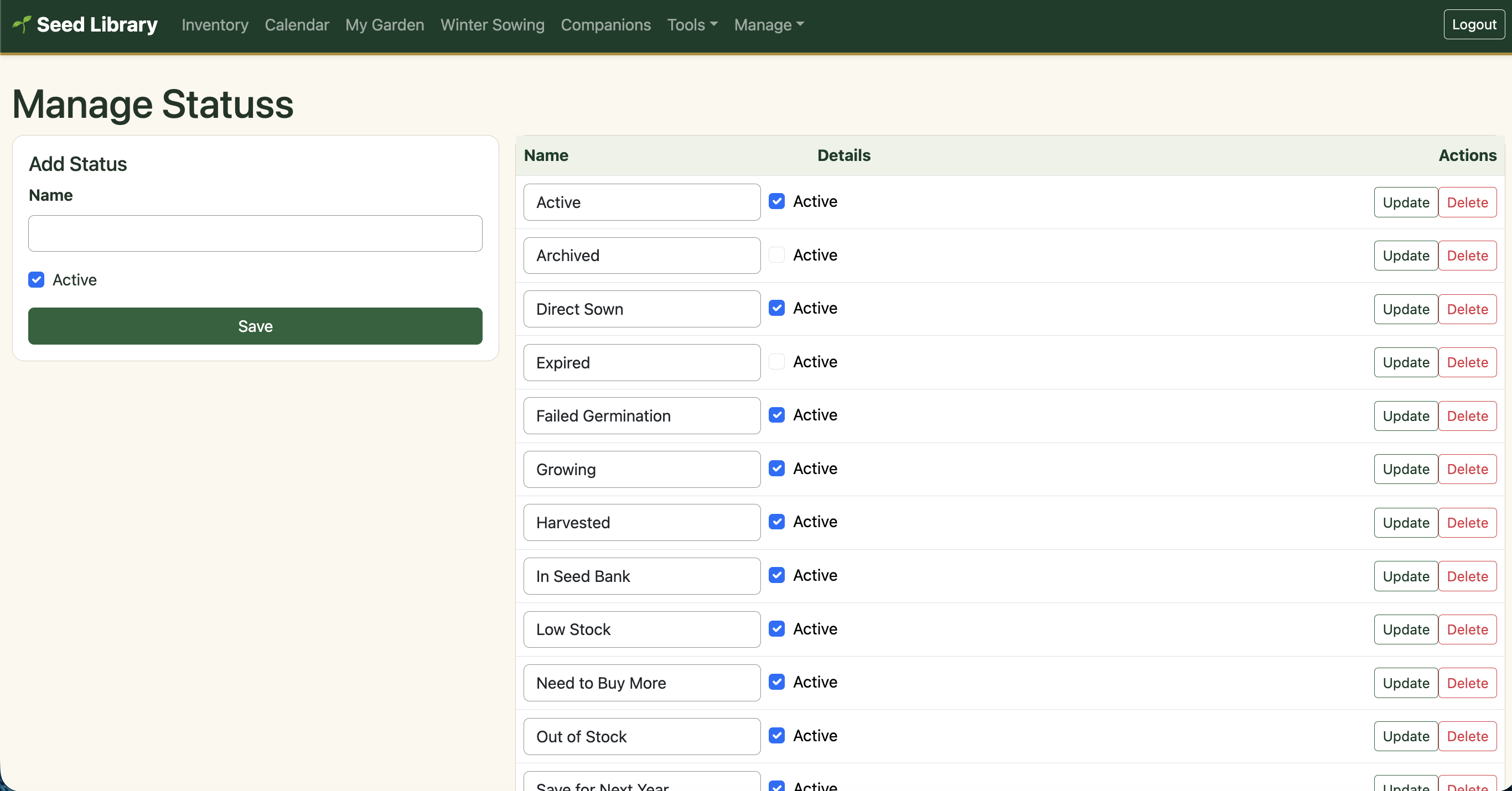Navigate to Winter Sowing

[492, 25]
